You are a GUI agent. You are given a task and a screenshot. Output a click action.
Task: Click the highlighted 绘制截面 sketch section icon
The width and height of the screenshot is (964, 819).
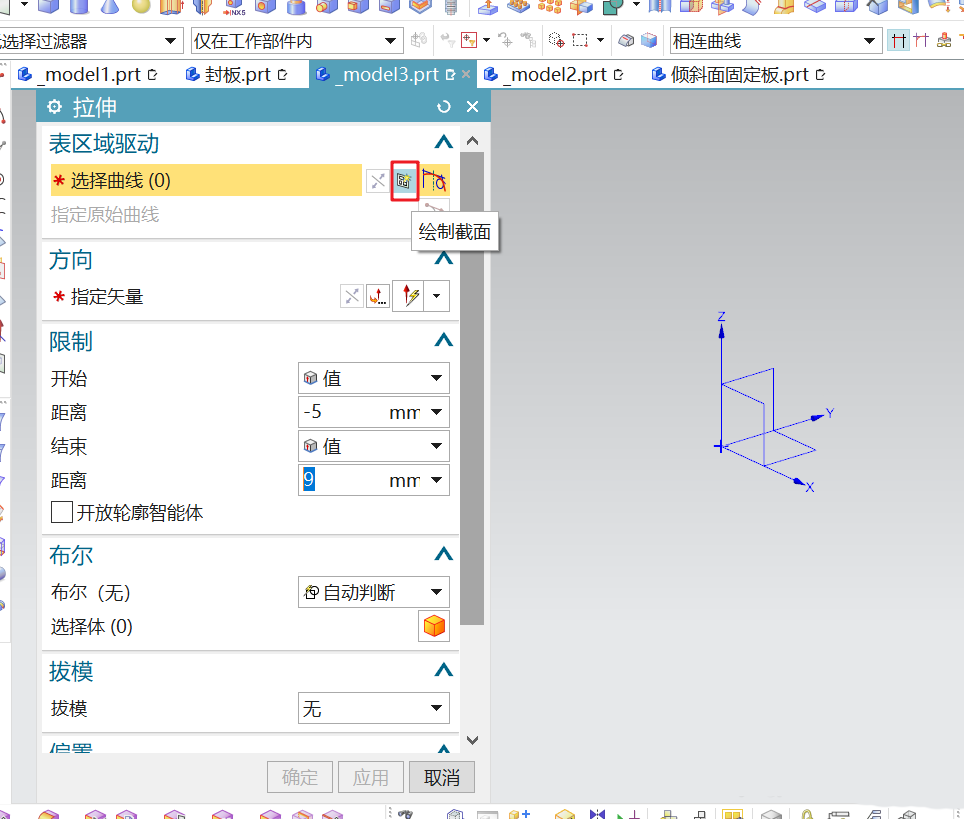(x=404, y=180)
